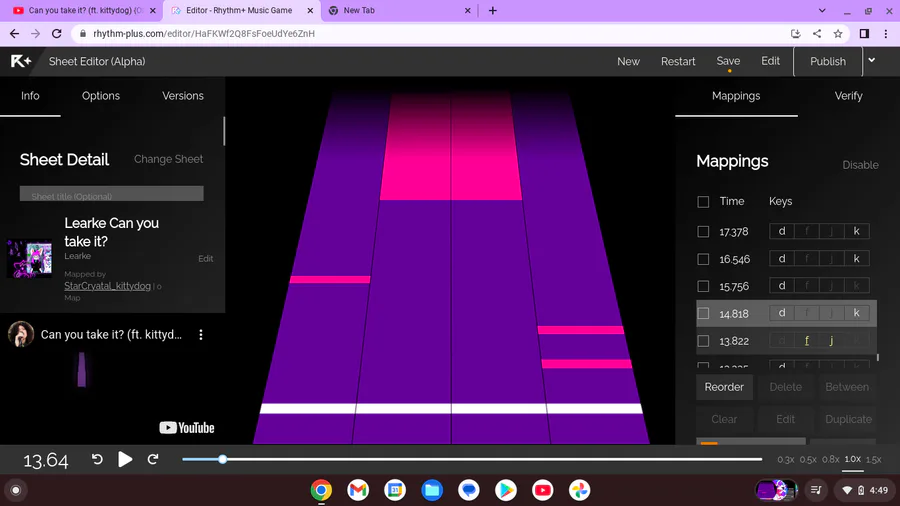The width and height of the screenshot is (900, 506).
Task: Switch to the Options tab
Action: point(100,96)
